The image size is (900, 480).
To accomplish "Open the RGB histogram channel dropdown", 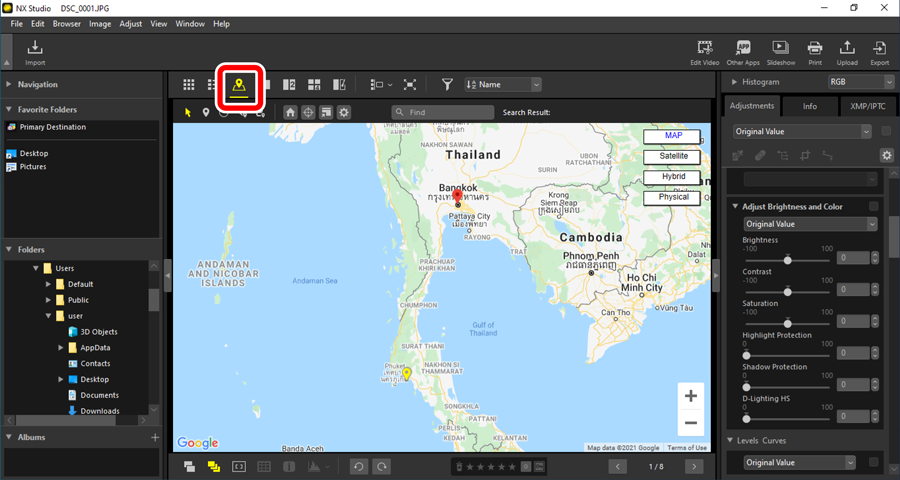I will [x=860, y=82].
